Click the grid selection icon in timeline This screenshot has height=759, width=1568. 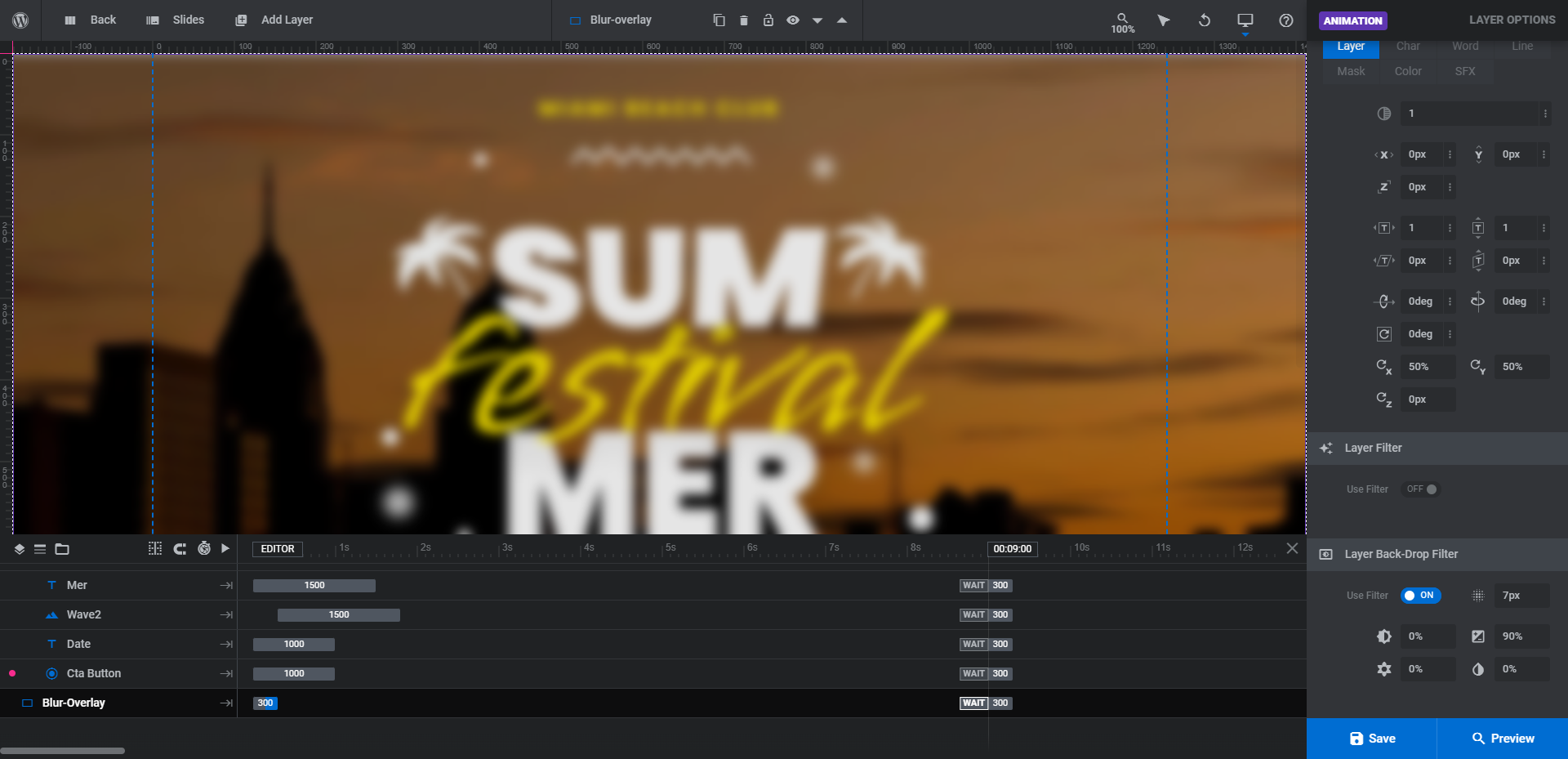tap(155, 549)
